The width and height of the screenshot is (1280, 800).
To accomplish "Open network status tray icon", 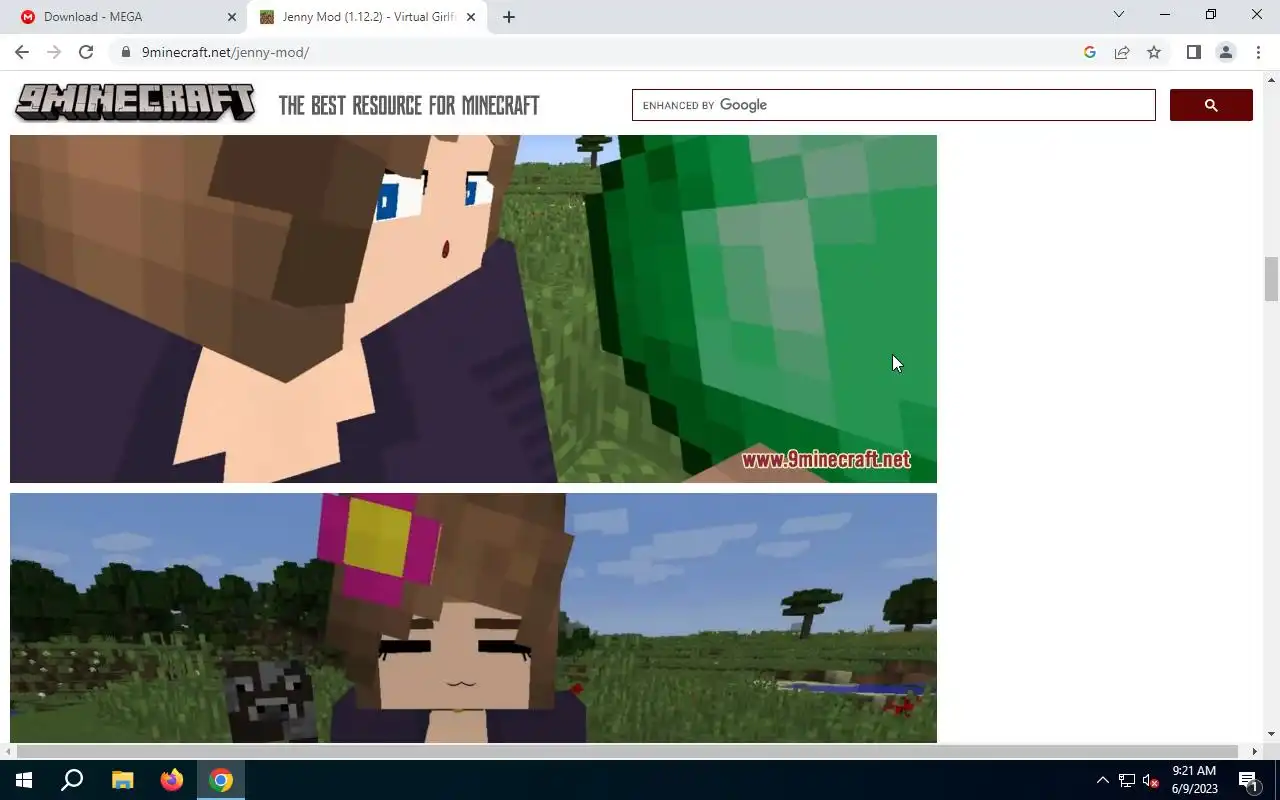I will point(1127,780).
